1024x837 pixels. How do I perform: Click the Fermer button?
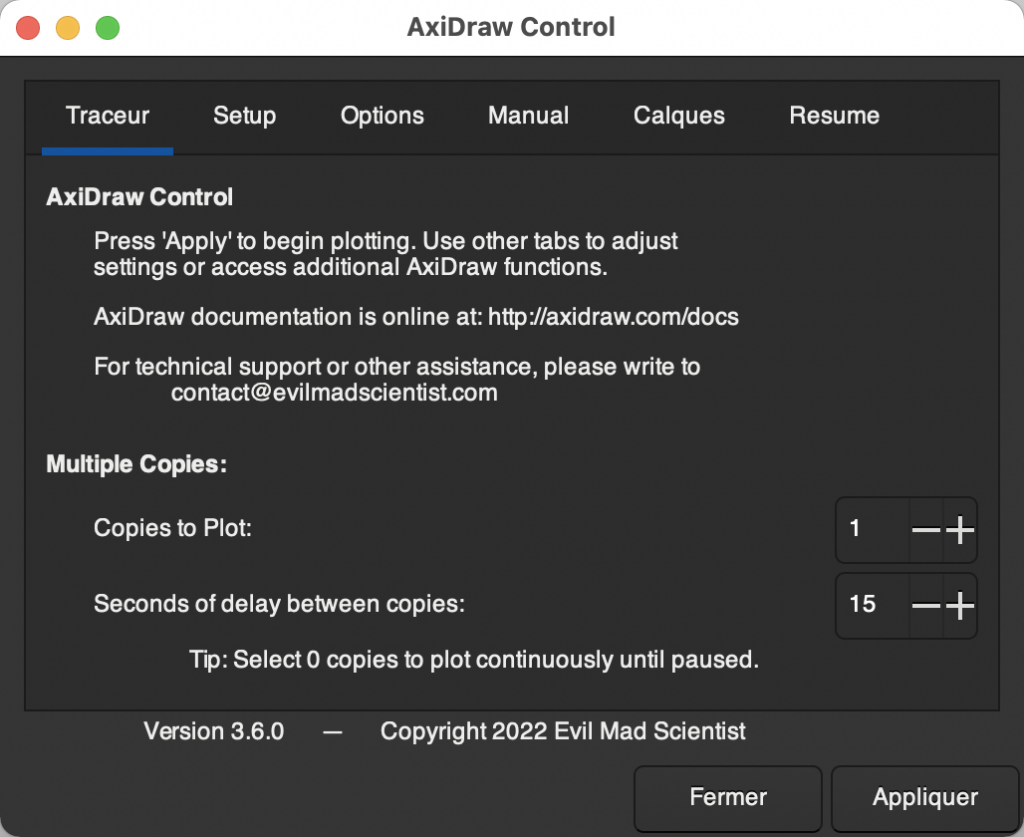pos(728,797)
